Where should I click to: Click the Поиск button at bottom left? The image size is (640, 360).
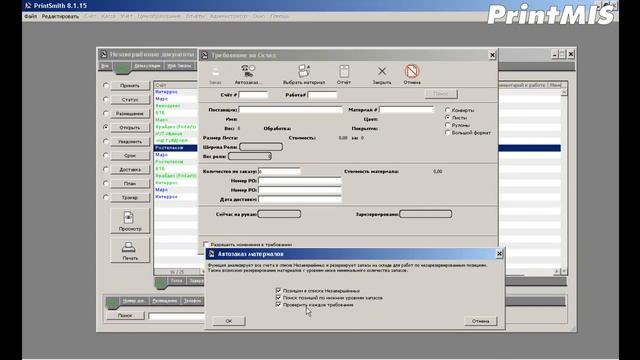click(125, 315)
